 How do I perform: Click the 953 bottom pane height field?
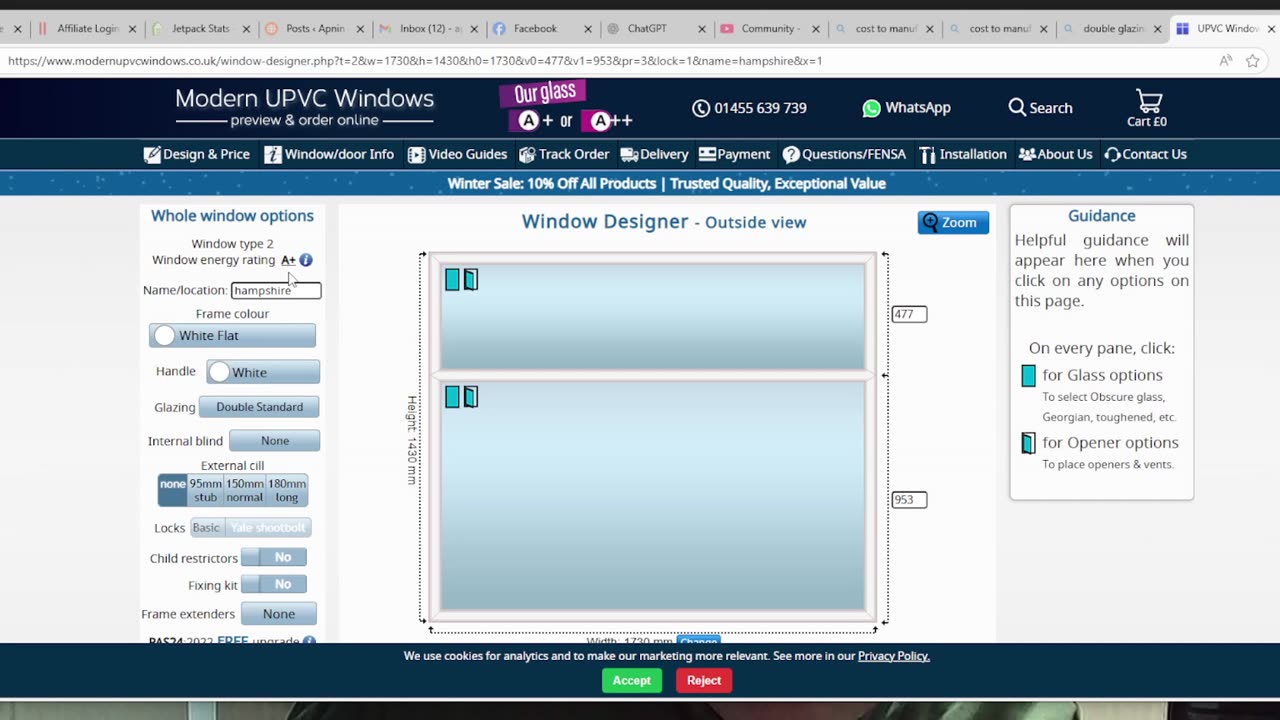[909, 499]
